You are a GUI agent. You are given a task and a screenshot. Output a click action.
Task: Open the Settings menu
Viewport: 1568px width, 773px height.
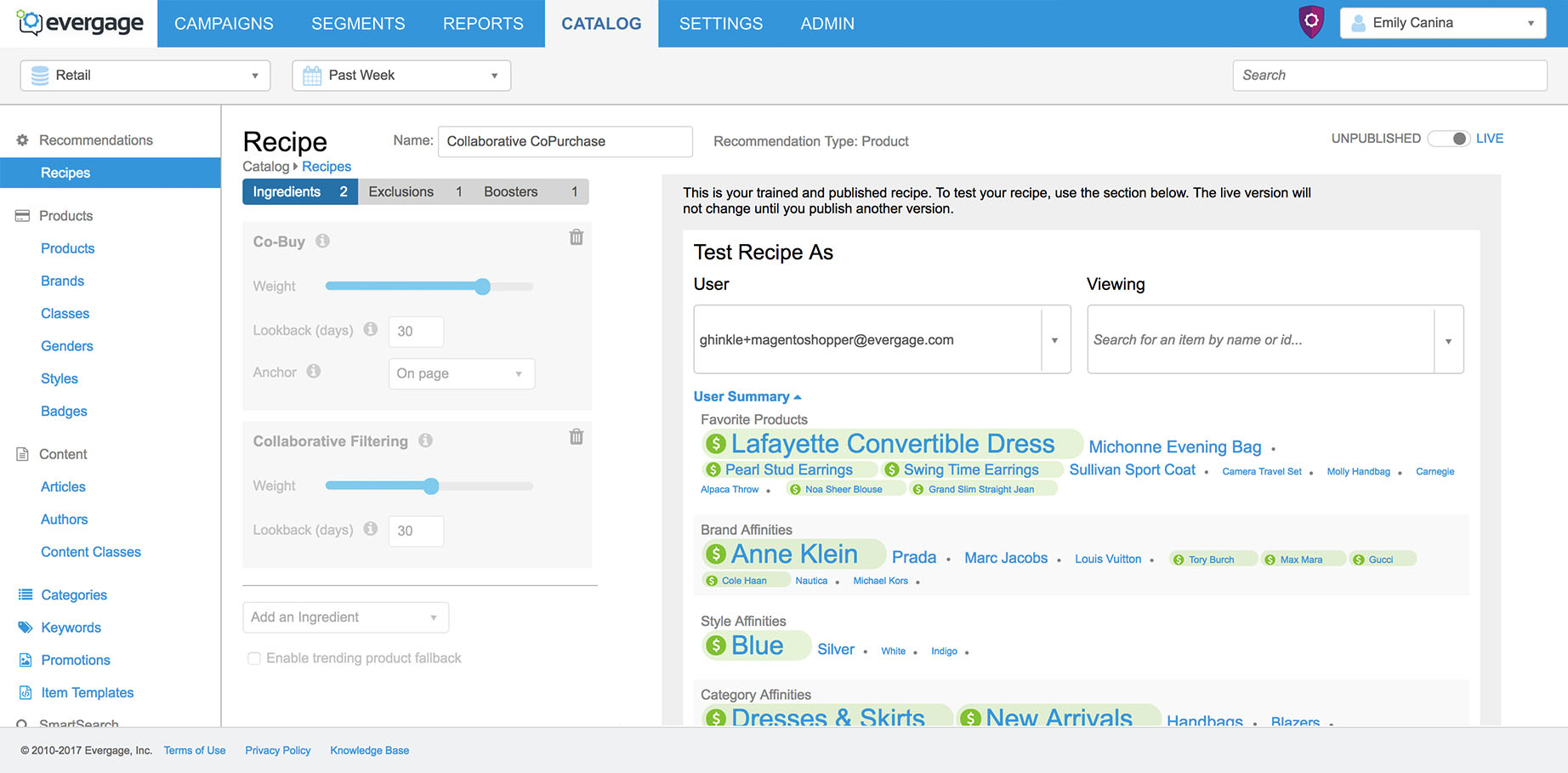(721, 24)
